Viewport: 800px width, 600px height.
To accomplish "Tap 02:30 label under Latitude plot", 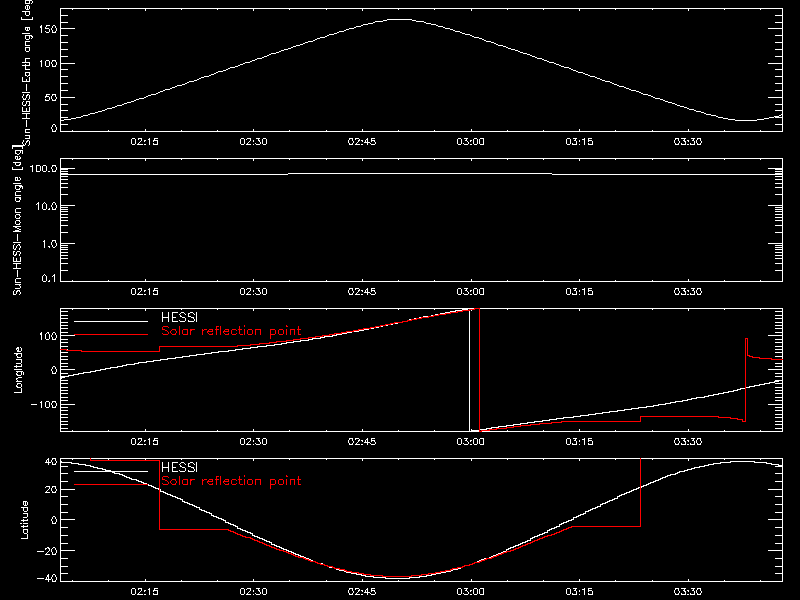I will pyautogui.click(x=253, y=591).
